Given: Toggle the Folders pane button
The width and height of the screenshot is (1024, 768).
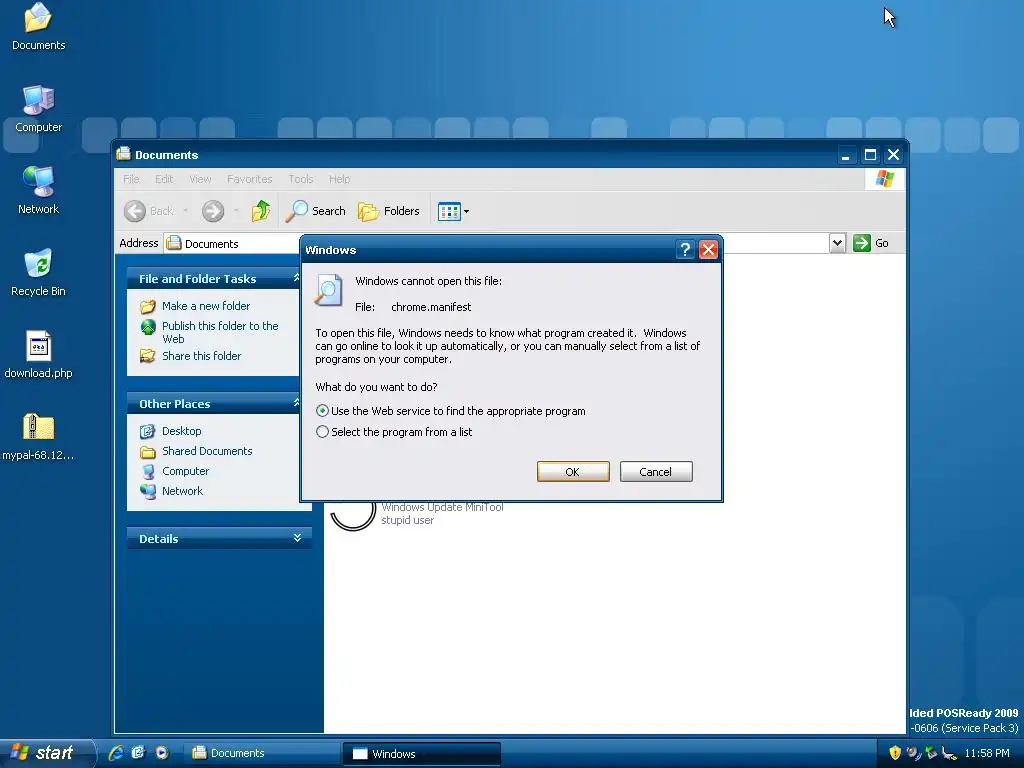Looking at the screenshot, I should pos(389,211).
